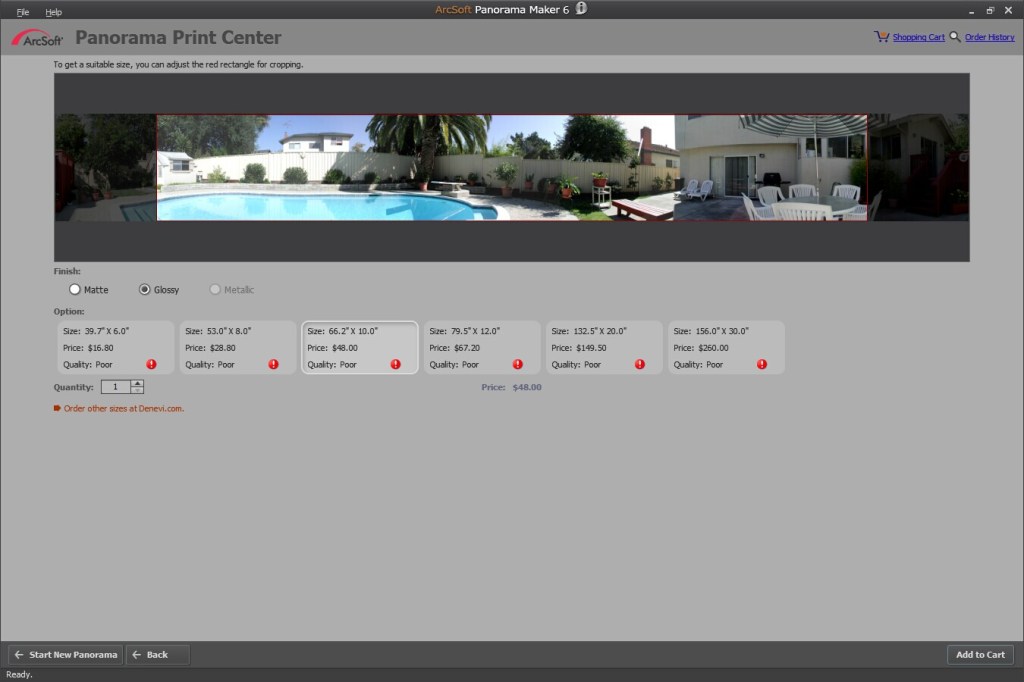This screenshot has width=1024, height=682.
Task: Decrease quantity using the down stepper arrow
Action: click(x=139, y=390)
